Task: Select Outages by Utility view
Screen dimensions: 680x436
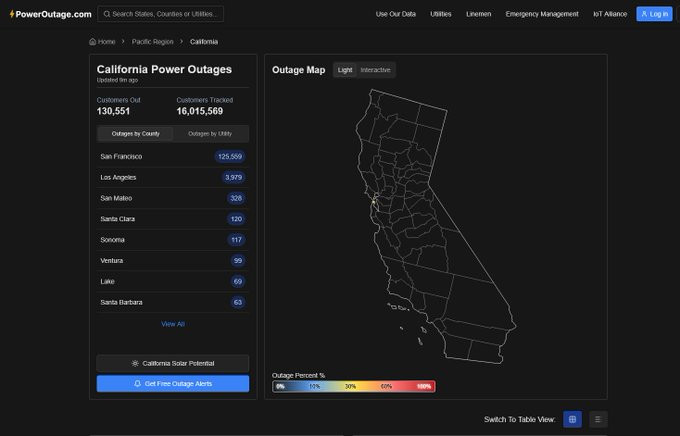Action: (210, 133)
